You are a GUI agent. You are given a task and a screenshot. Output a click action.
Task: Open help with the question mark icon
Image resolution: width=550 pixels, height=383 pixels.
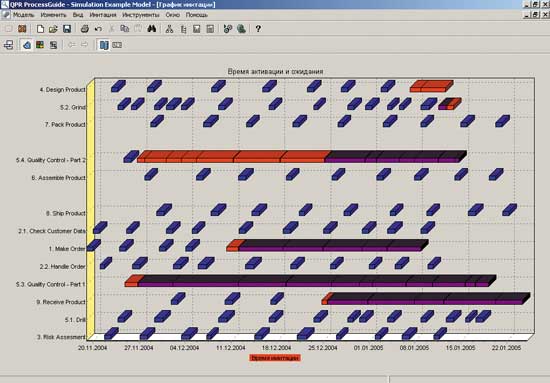point(258,29)
